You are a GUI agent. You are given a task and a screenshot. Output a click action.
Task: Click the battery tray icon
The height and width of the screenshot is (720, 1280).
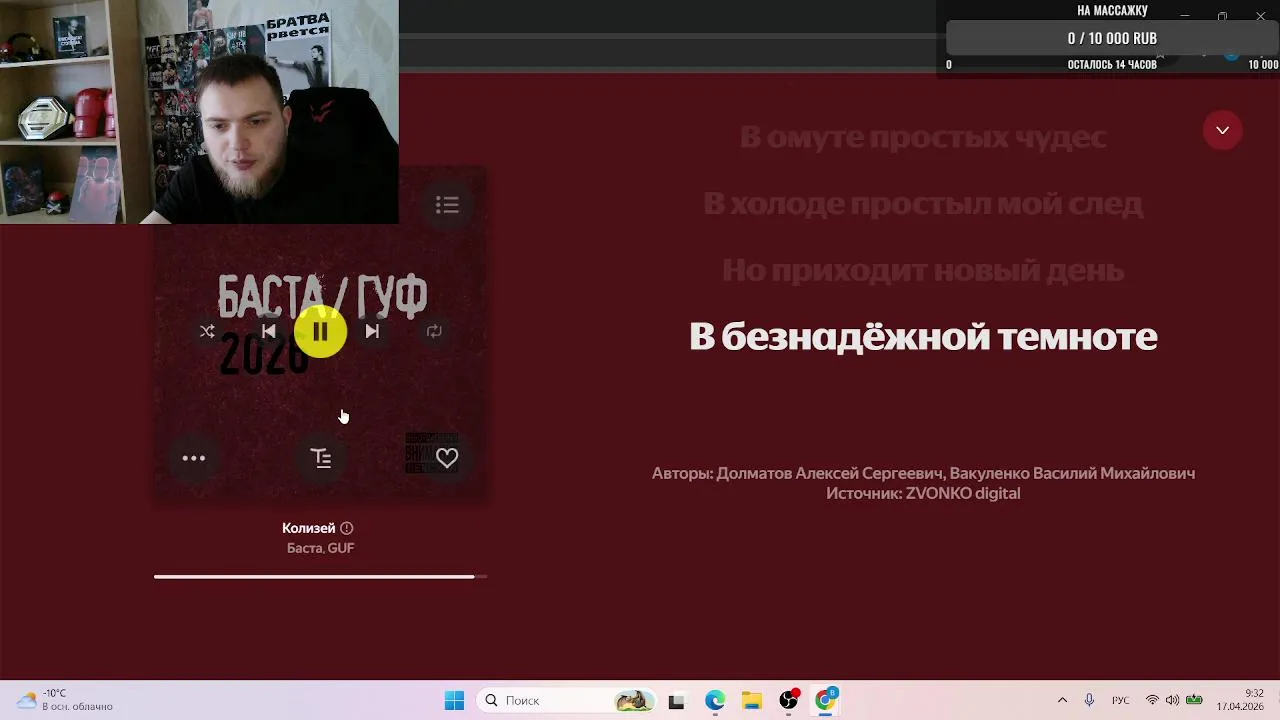[1194, 701]
